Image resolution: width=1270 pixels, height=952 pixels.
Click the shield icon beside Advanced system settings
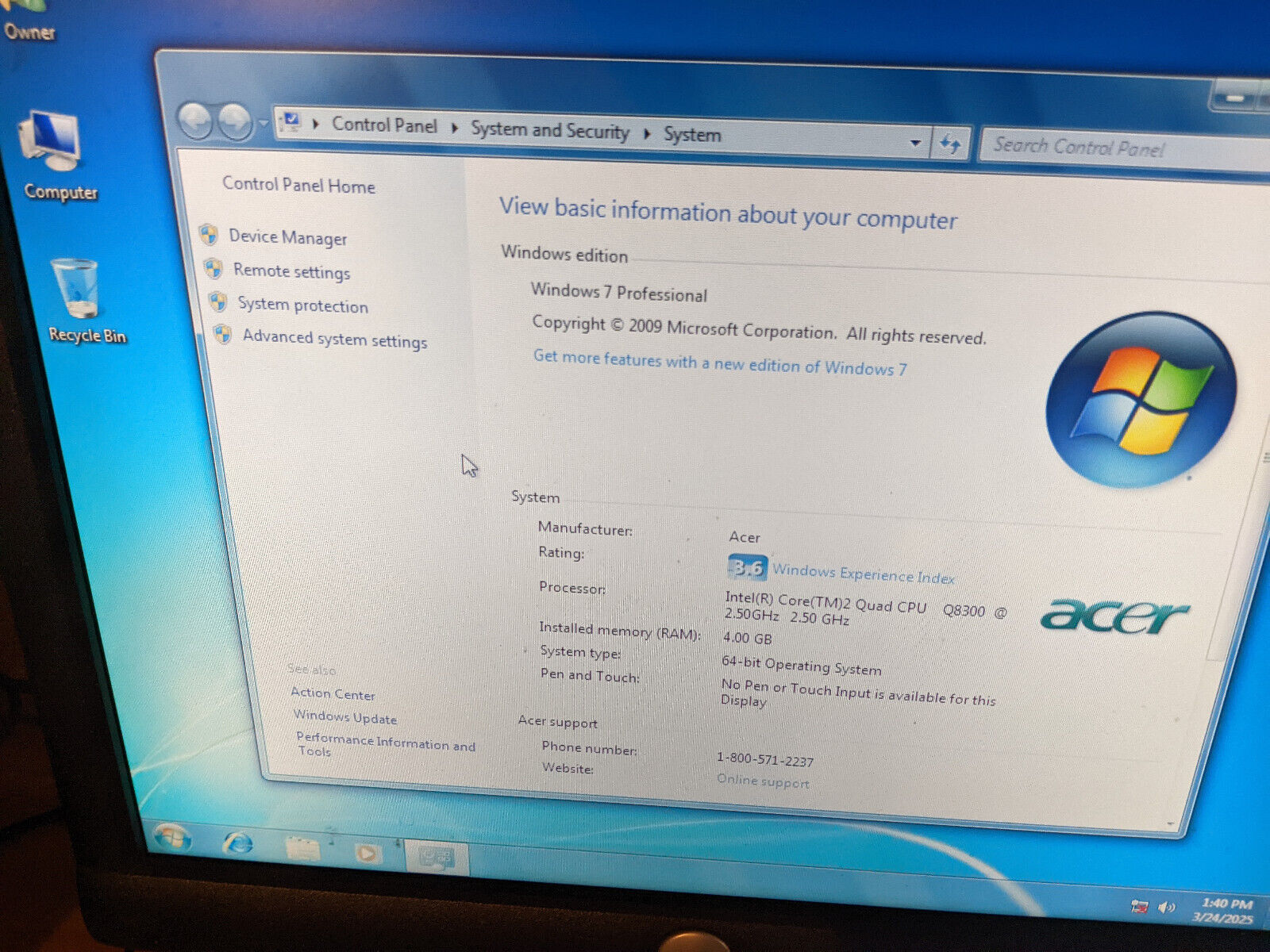pos(223,335)
